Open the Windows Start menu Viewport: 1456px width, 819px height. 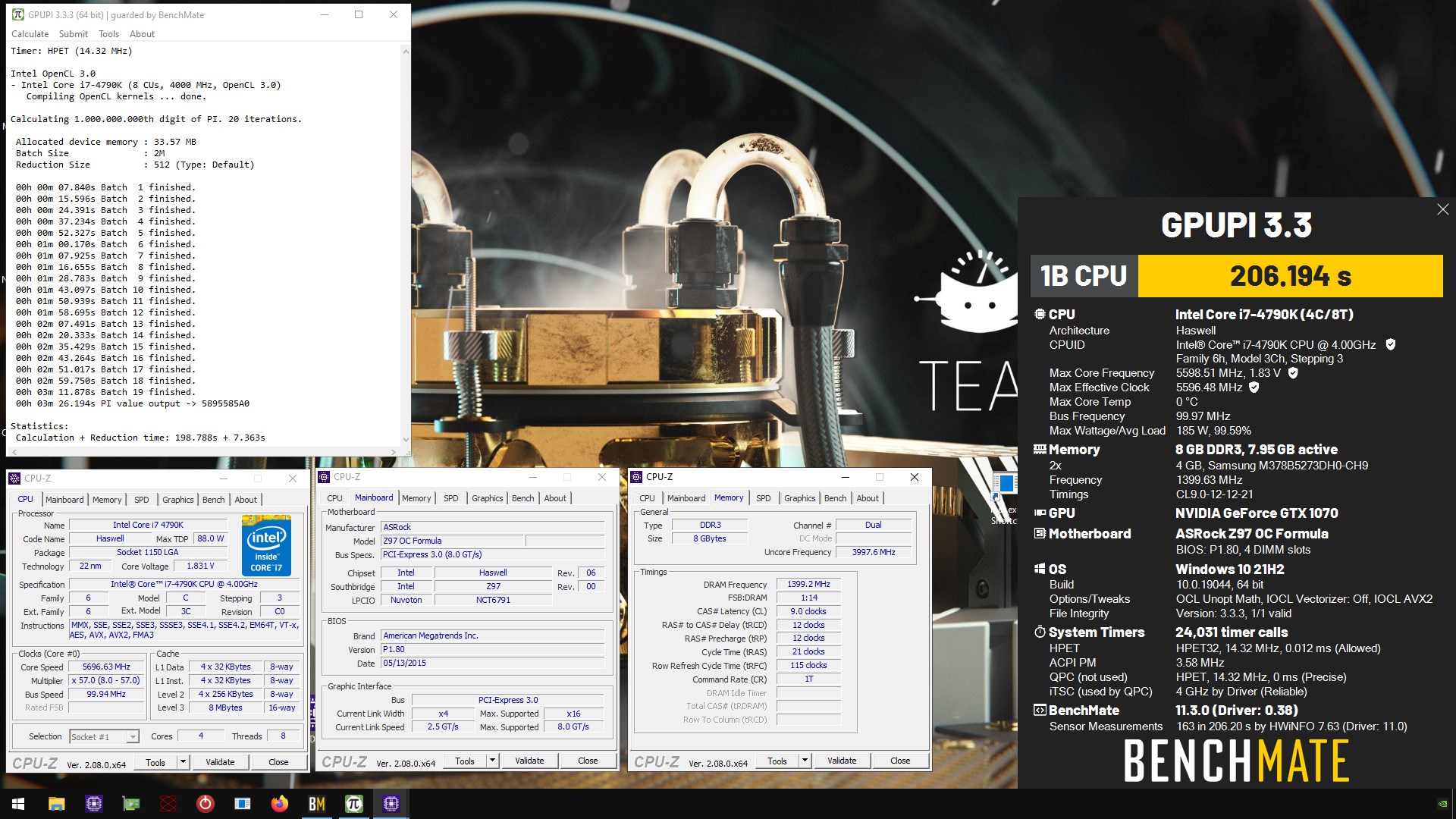18,804
